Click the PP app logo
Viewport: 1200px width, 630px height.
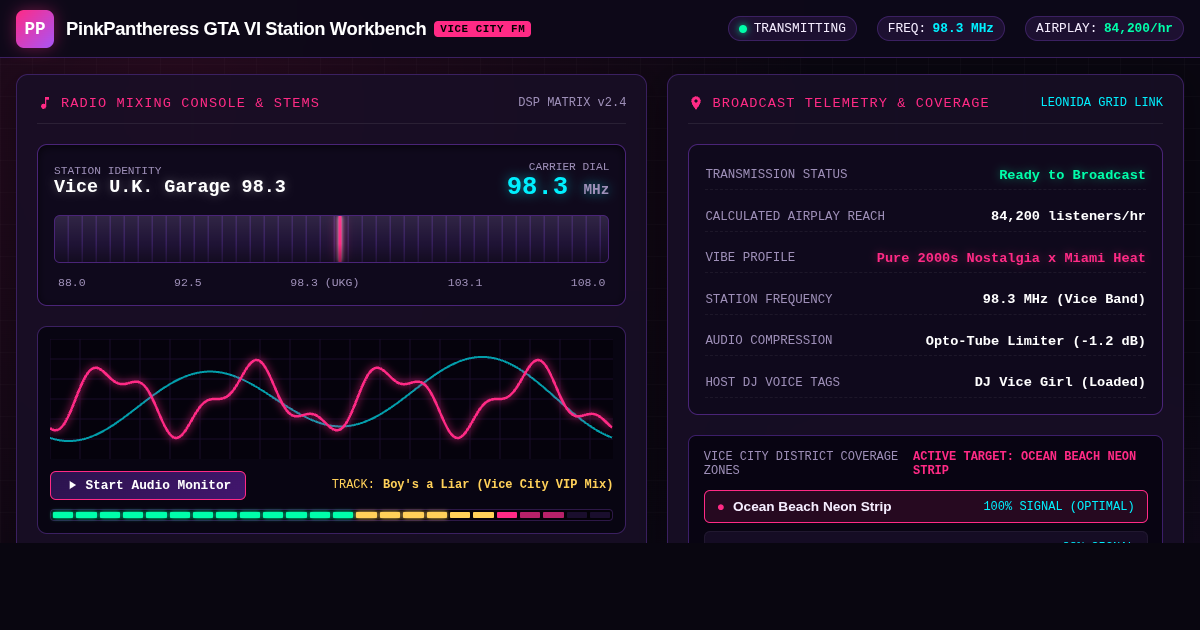(x=35, y=29)
